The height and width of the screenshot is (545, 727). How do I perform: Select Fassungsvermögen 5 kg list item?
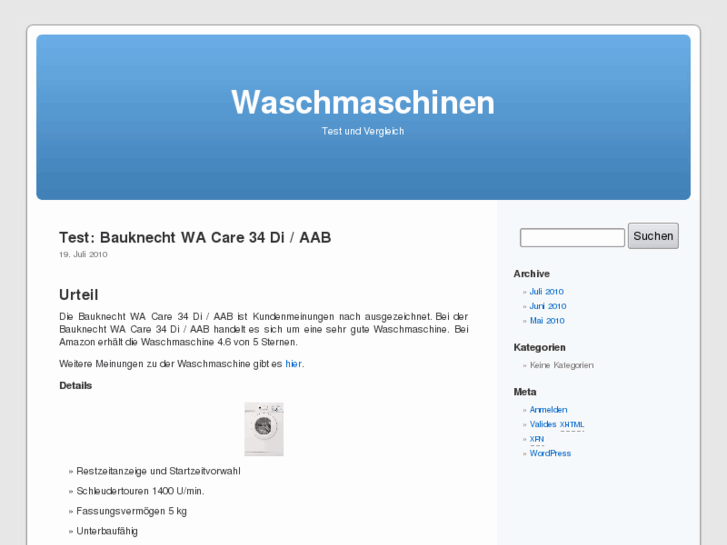coord(131,511)
